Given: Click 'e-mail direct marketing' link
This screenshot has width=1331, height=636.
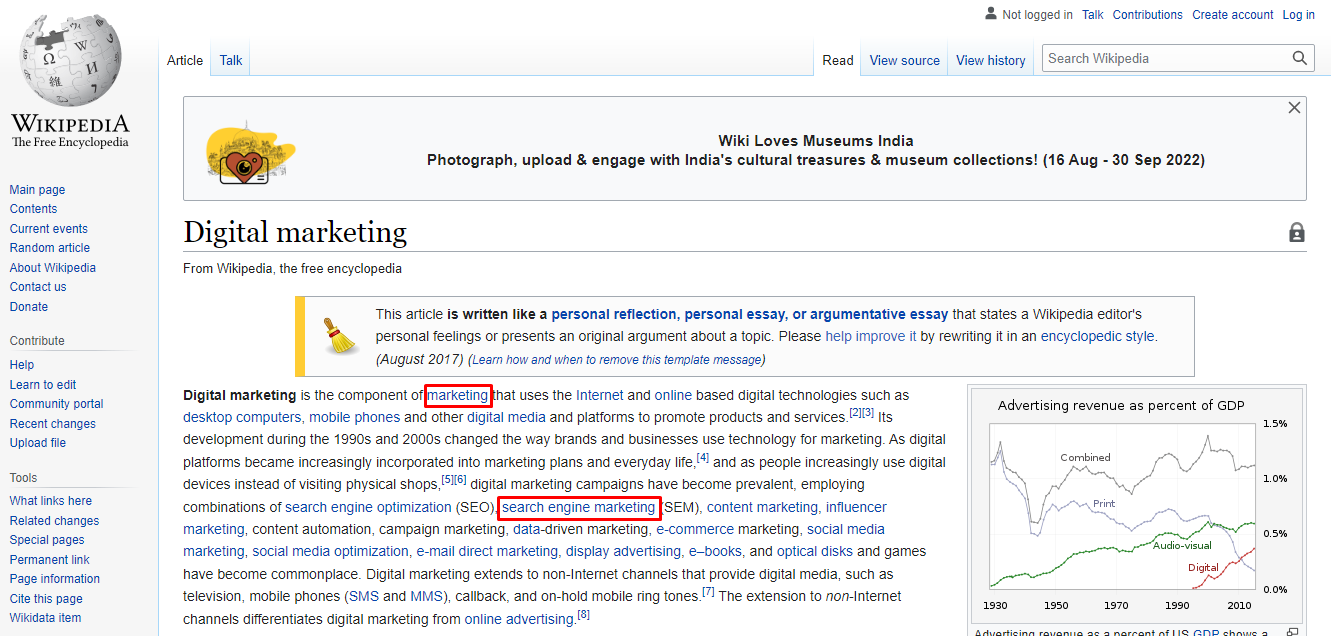Looking at the screenshot, I should click(x=487, y=551).
